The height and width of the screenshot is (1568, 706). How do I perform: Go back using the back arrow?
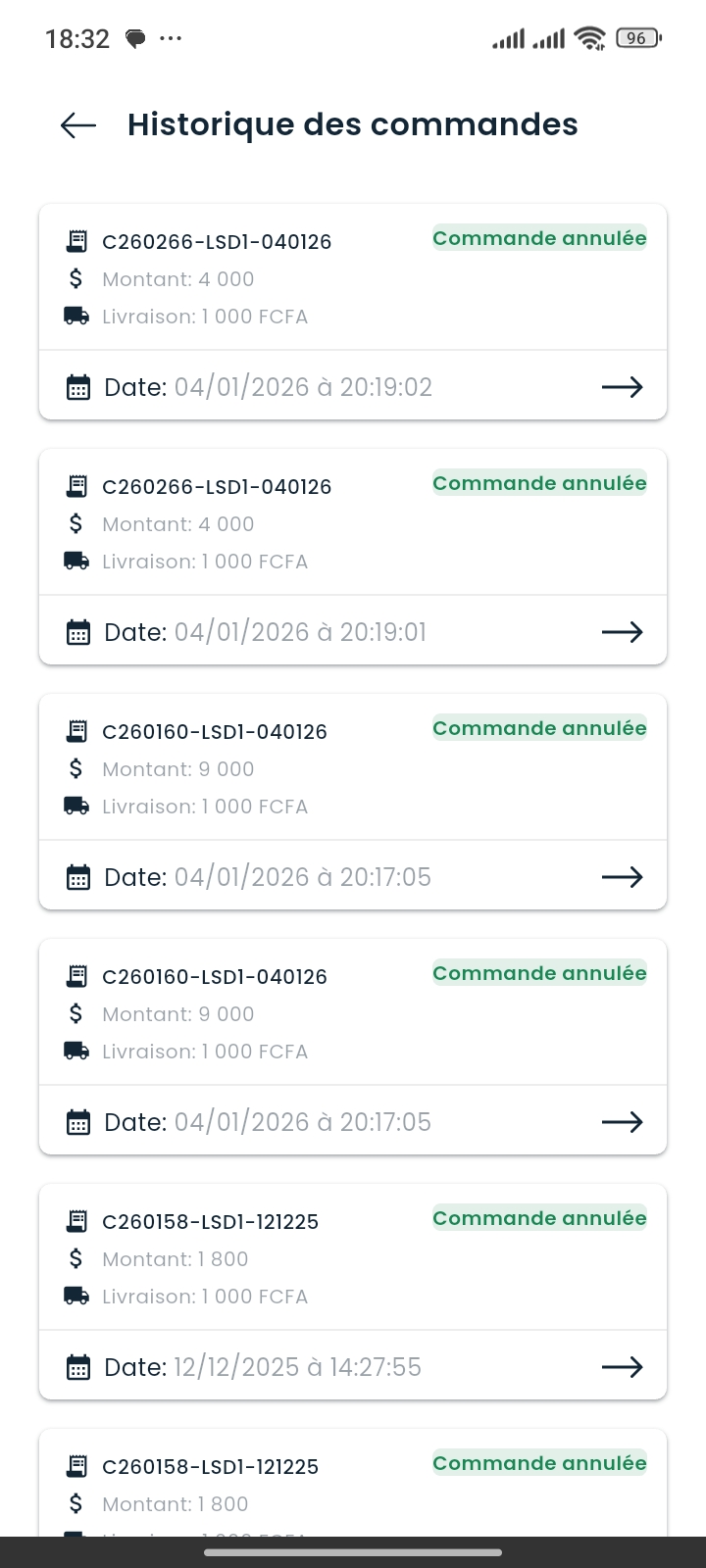coord(78,125)
